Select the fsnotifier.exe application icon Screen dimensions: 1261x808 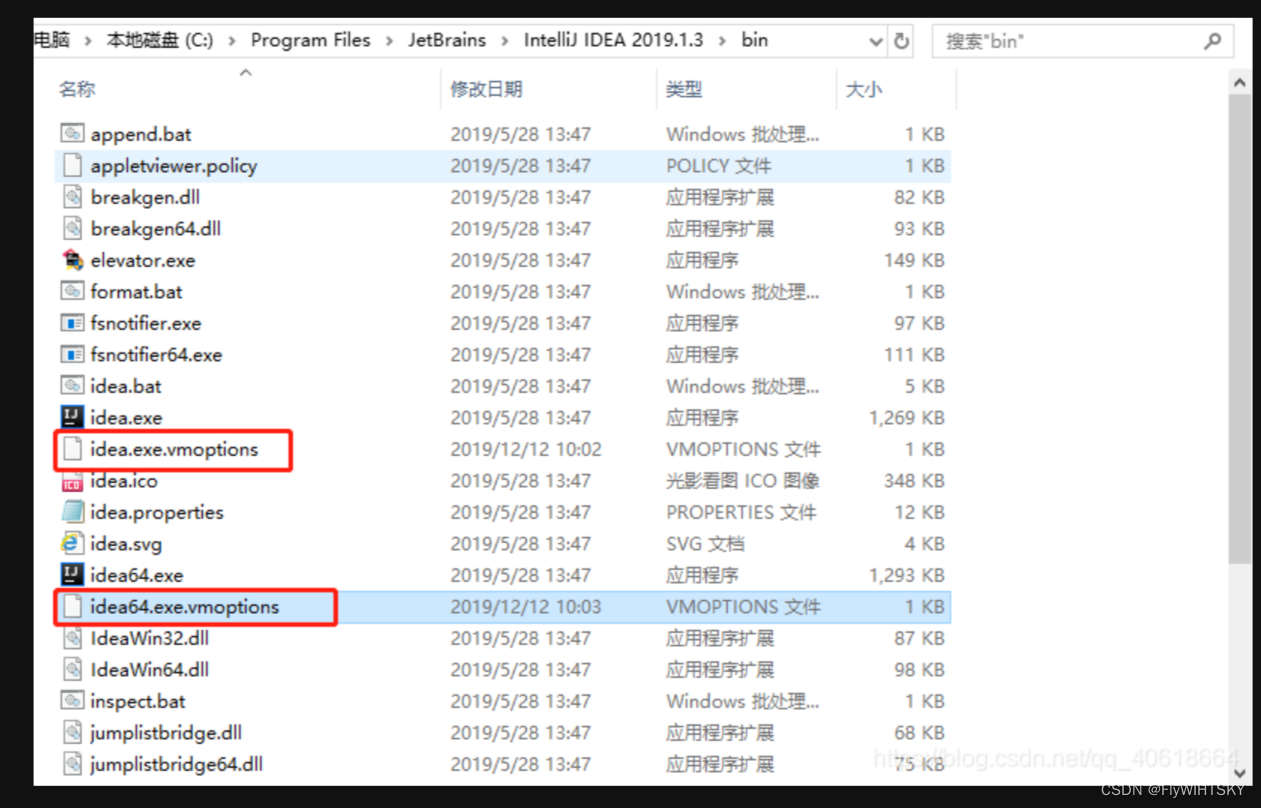71,323
